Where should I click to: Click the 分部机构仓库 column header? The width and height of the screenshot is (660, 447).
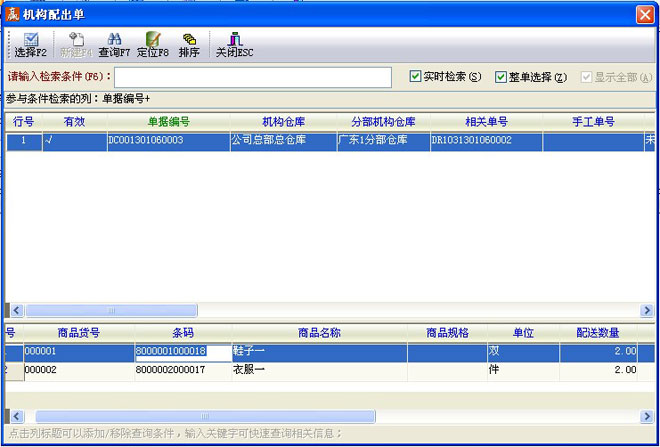click(x=383, y=122)
